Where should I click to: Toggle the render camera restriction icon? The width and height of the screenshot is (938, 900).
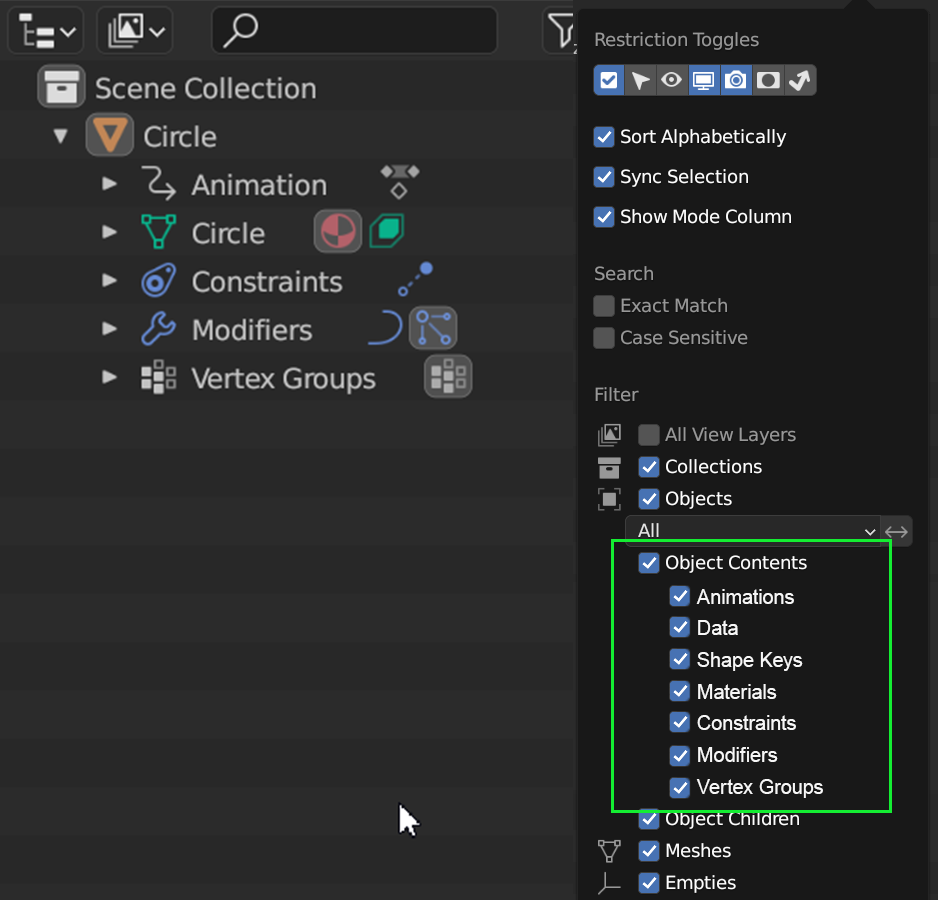point(736,80)
